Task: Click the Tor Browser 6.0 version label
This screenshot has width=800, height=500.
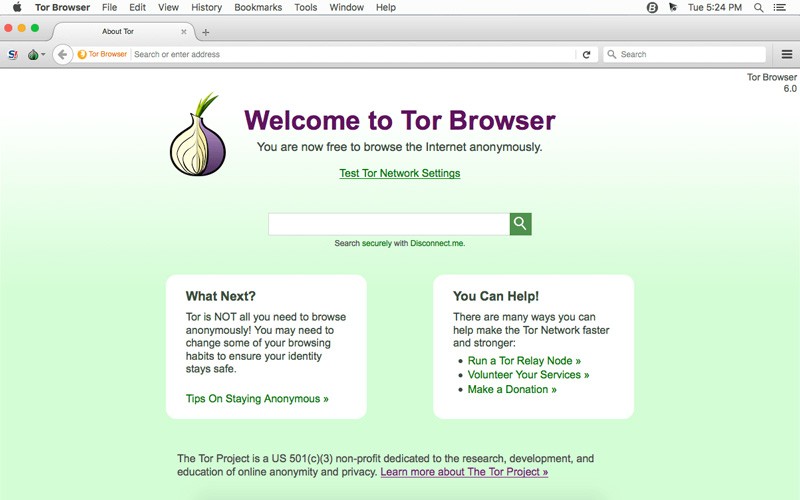Action: 772,83
